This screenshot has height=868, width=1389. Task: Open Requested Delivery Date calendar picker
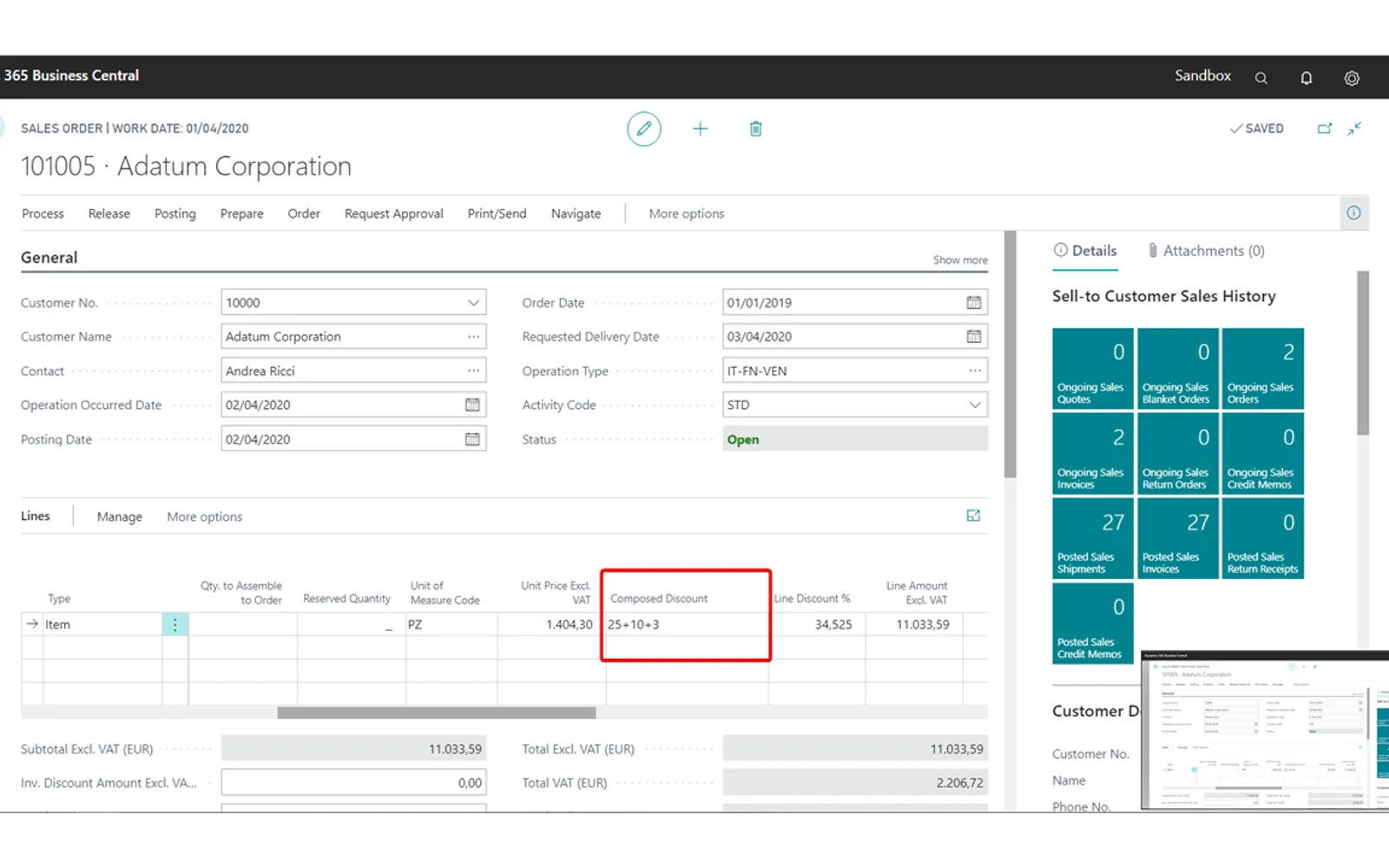tap(974, 336)
